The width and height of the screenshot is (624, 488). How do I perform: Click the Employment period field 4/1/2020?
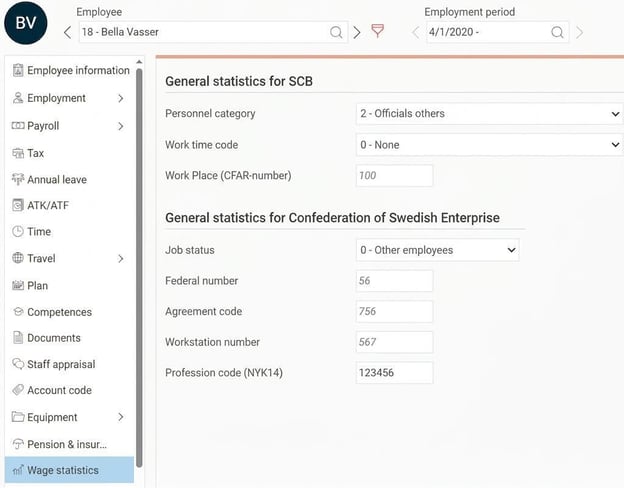497,32
